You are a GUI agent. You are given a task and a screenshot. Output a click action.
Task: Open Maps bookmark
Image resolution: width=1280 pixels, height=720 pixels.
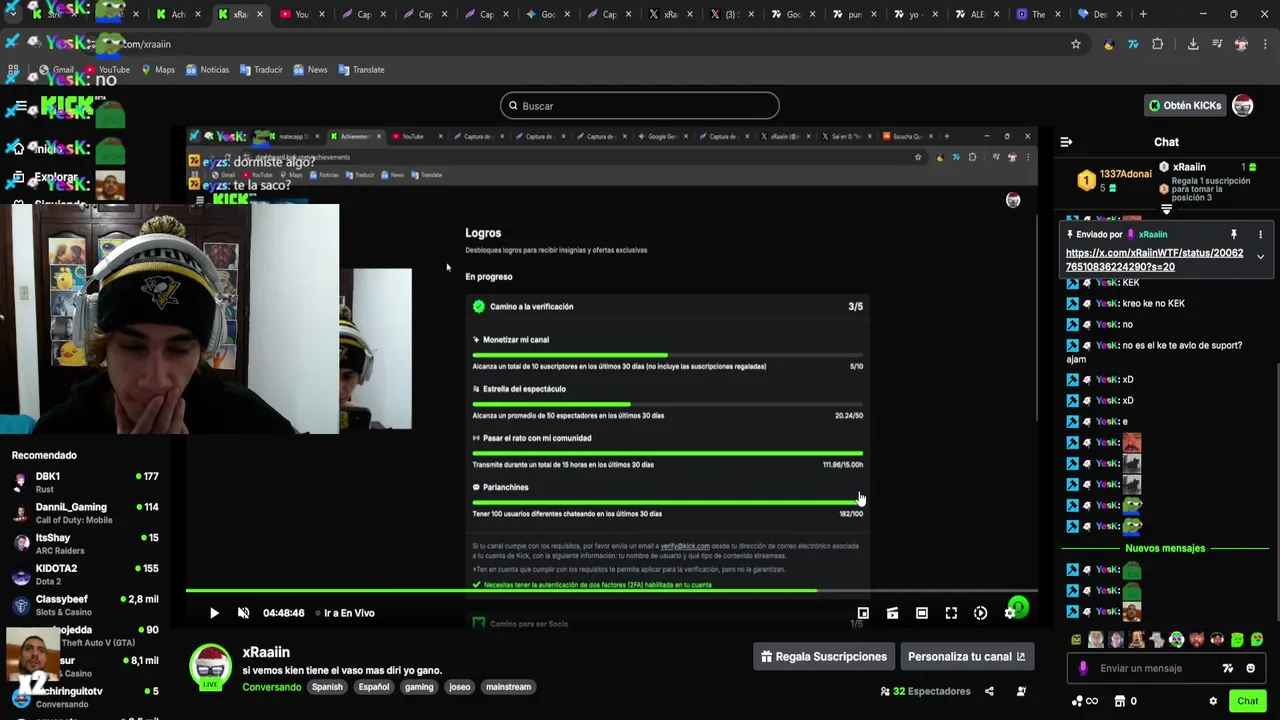click(x=158, y=70)
